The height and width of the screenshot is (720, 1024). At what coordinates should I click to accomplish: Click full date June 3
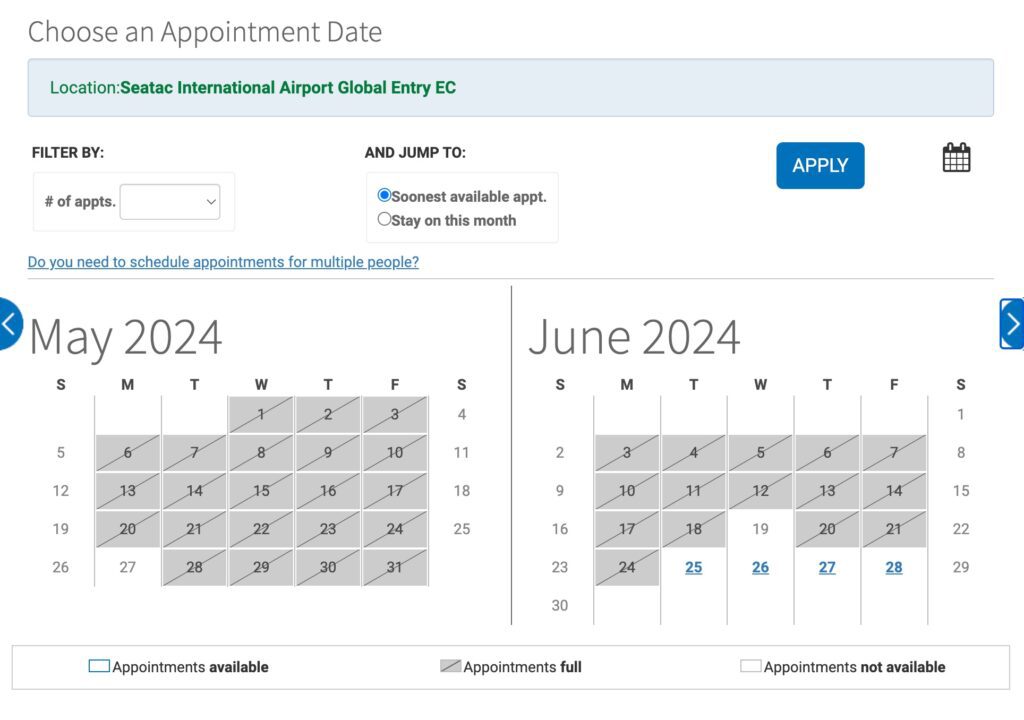[627, 452]
